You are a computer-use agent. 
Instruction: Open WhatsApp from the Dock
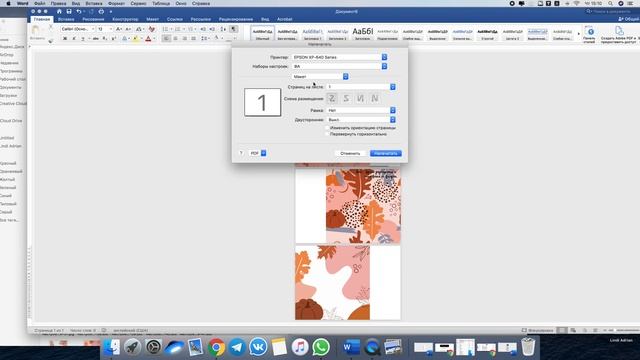click(321, 347)
